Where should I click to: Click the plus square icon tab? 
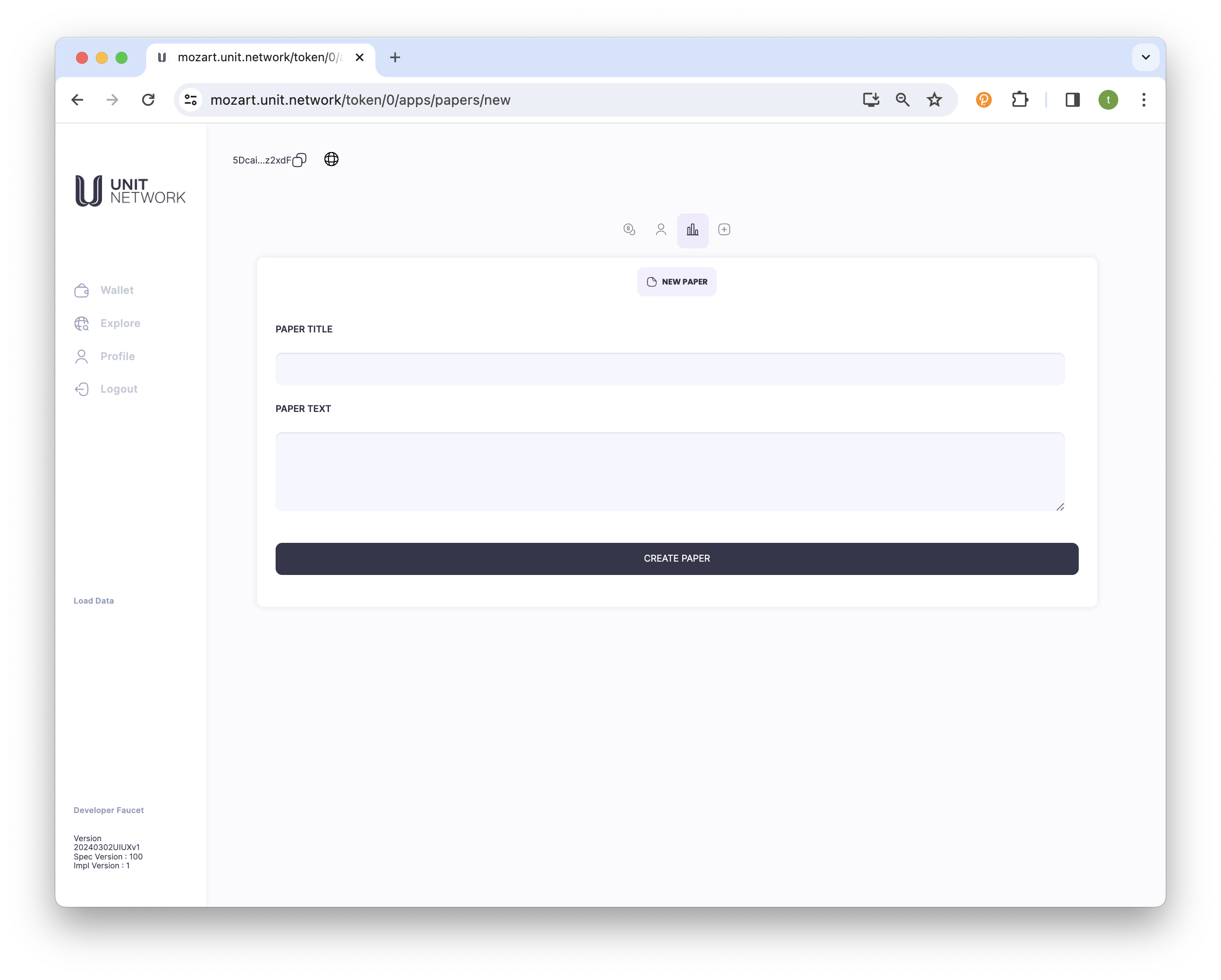coord(724,229)
